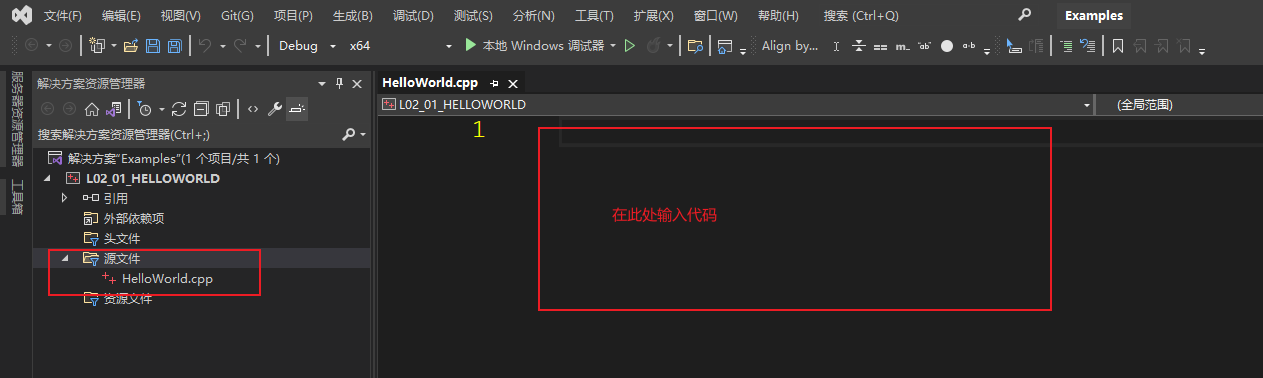Viewport: 1263px width, 378px height.
Task: Open the solution explorer window options dropdown arrow
Action: (x=322, y=83)
